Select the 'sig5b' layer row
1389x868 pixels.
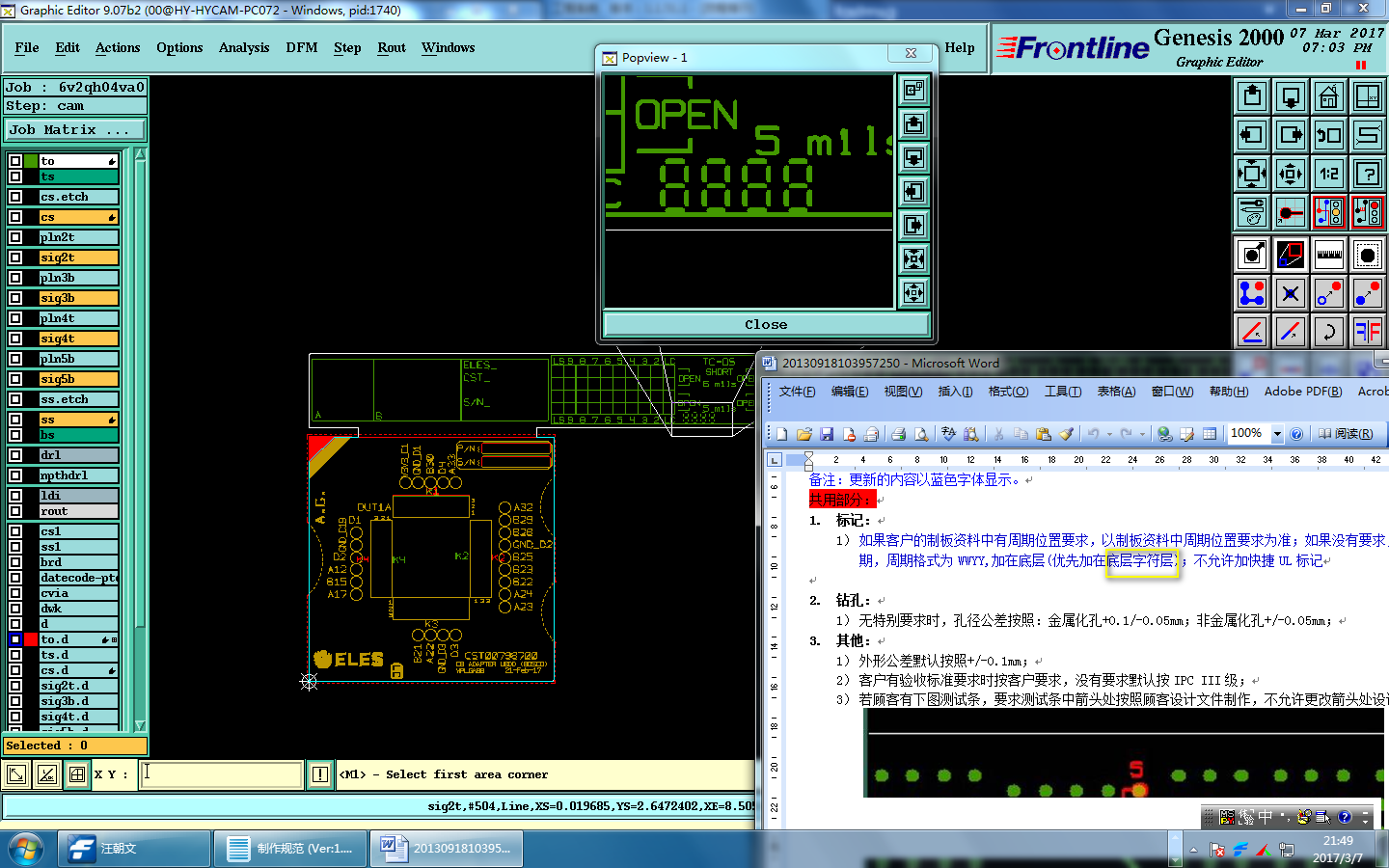tap(78, 379)
